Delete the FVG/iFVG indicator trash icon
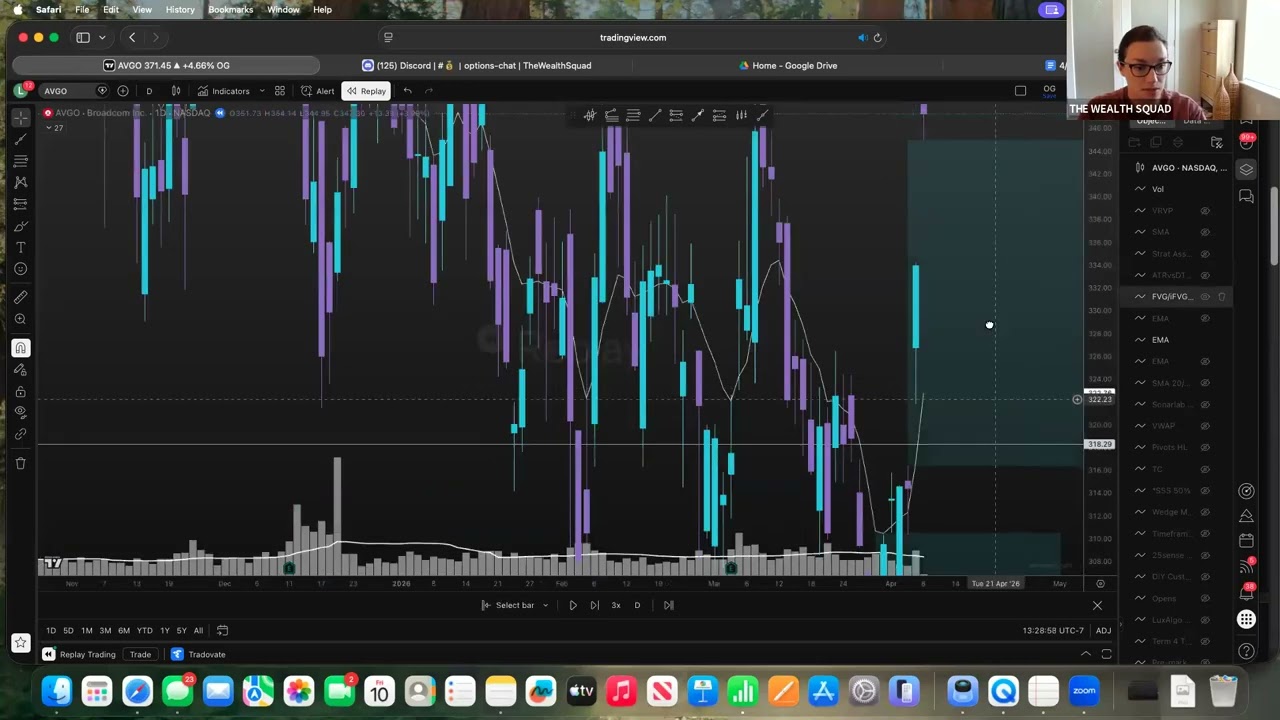 click(1221, 297)
